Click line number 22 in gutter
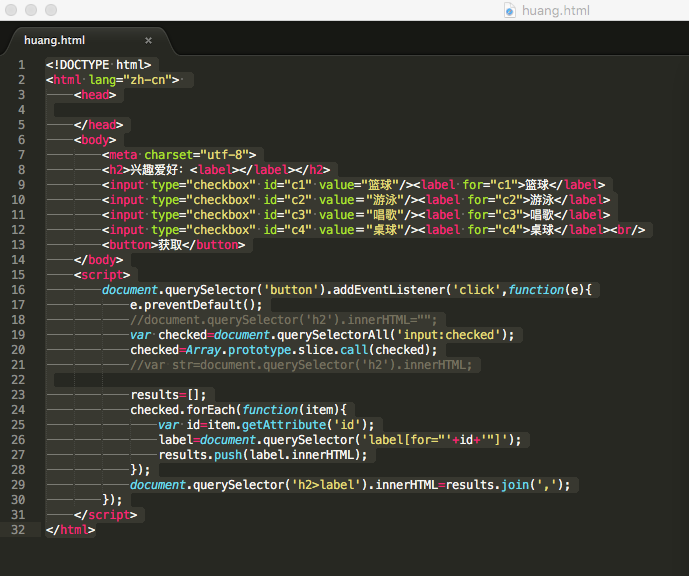This screenshot has width=689, height=576. click(18, 380)
